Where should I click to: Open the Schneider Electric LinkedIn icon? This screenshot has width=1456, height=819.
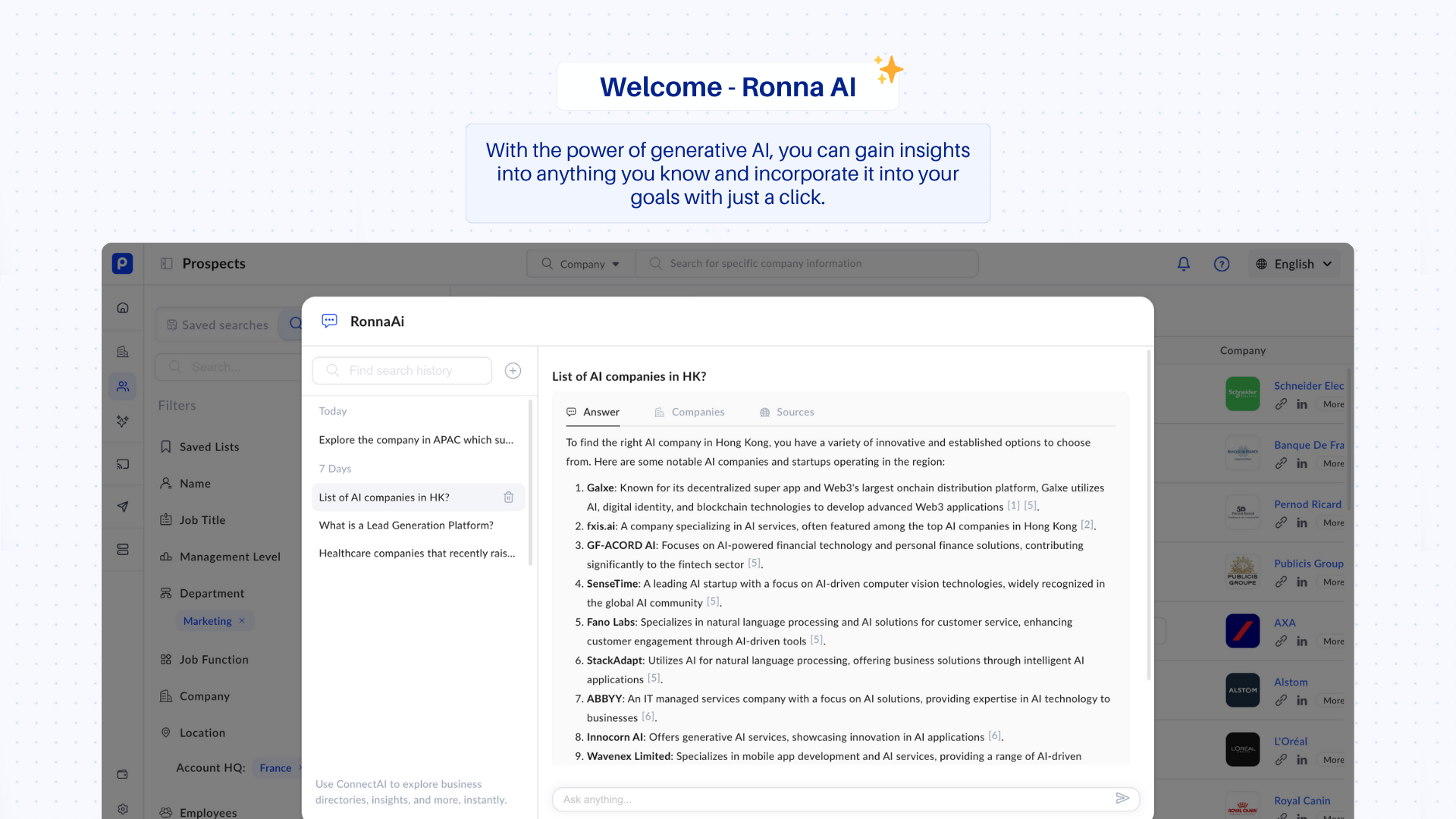(x=1302, y=404)
